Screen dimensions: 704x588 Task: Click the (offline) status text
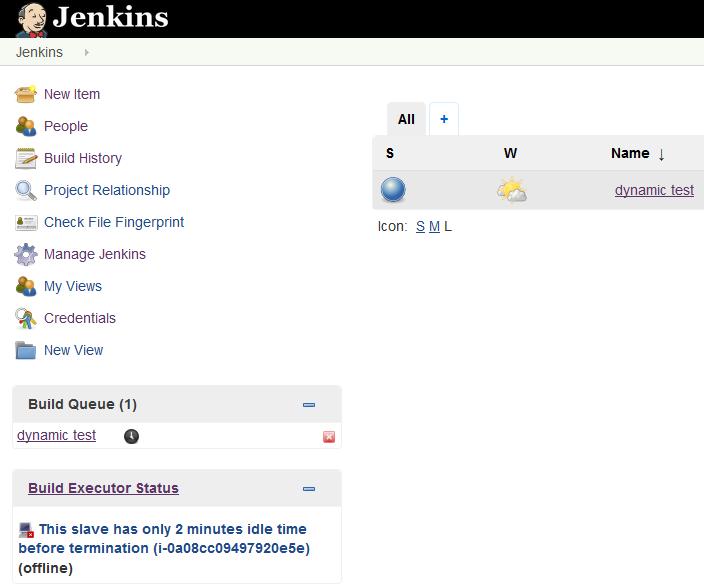(x=45, y=568)
